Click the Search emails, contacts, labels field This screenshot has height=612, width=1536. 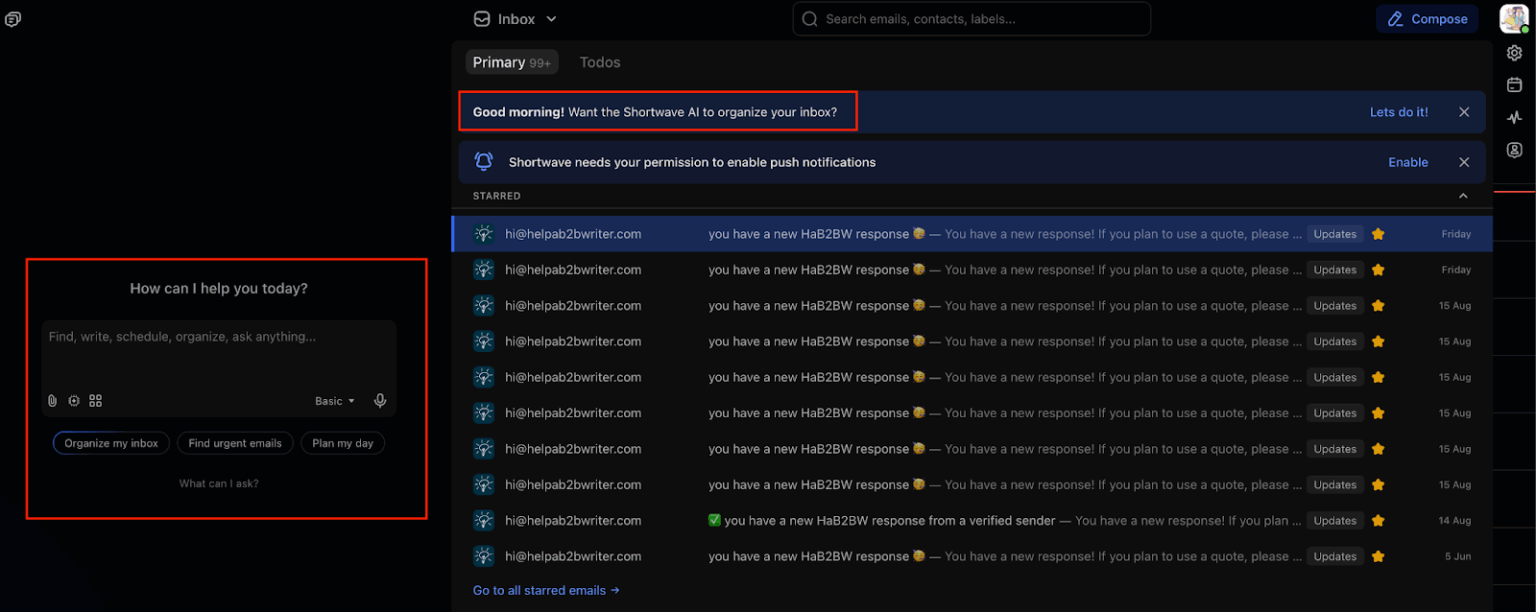point(970,19)
